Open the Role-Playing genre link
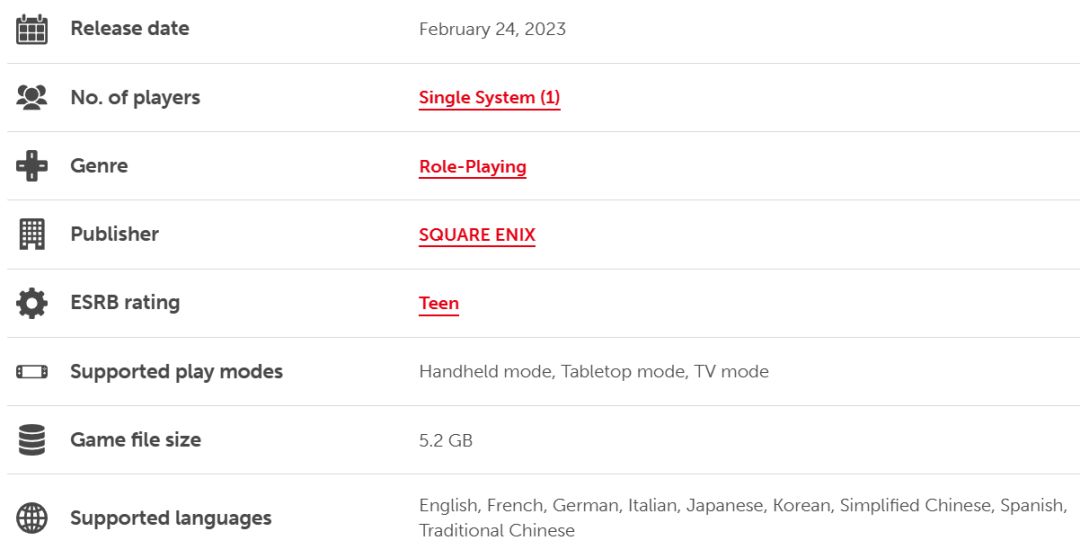This screenshot has width=1080, height=558. point(472,167)
